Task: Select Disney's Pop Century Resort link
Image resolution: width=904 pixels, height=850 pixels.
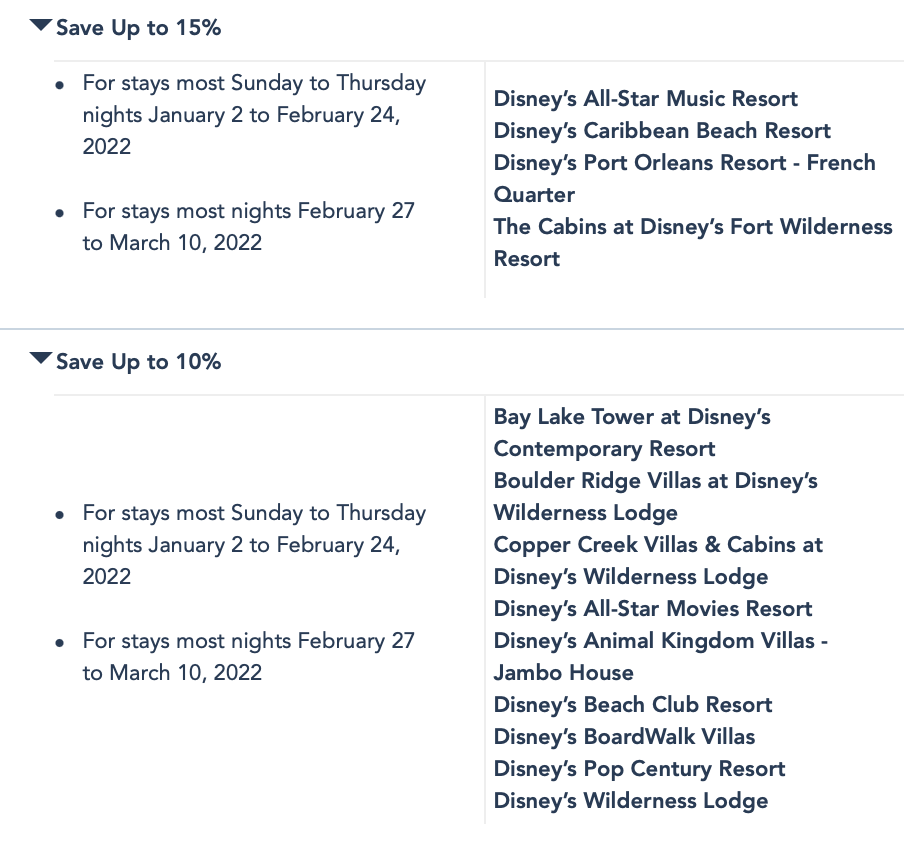Action: click(x=639, y=769)
